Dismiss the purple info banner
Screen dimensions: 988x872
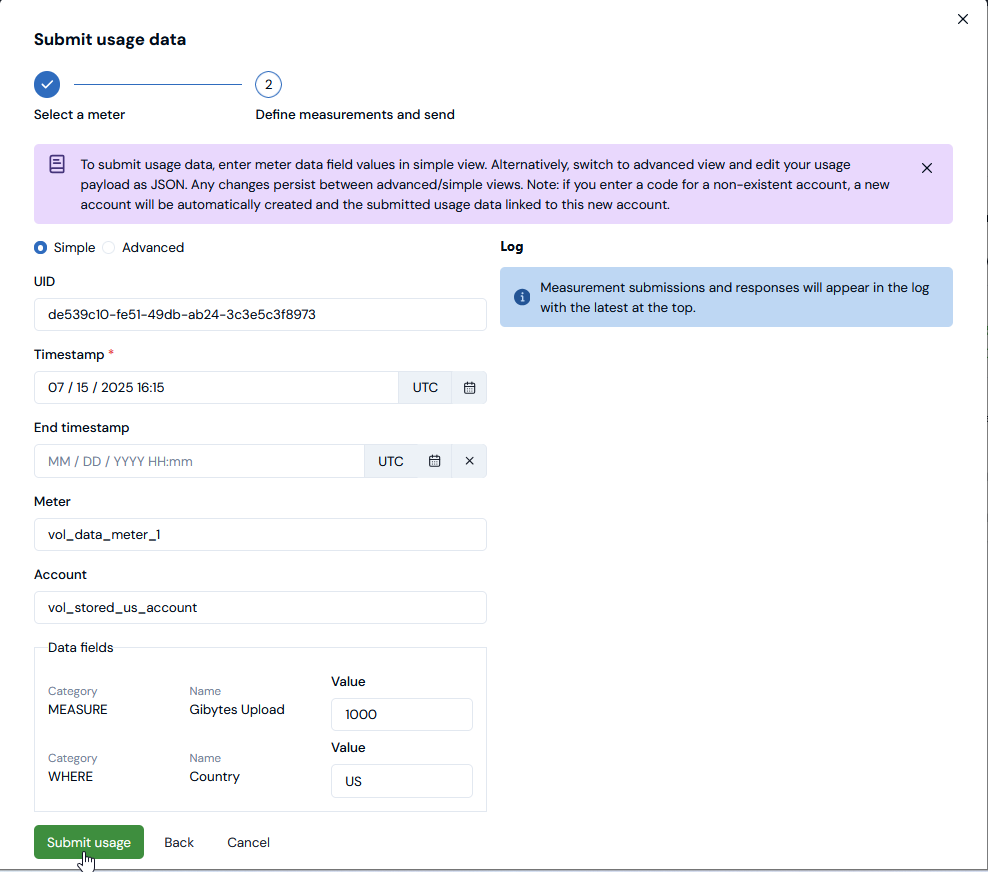(927, 168)
